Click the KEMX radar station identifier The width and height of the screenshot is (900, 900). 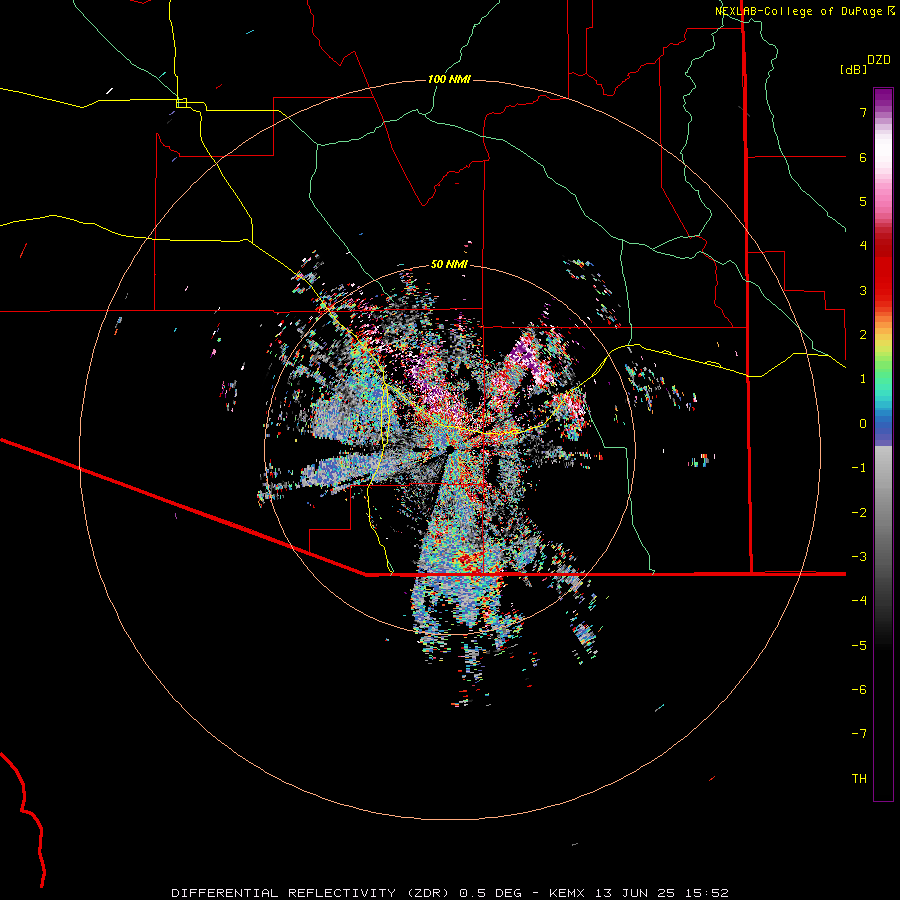pyautogui.click(x=568, y=893)
